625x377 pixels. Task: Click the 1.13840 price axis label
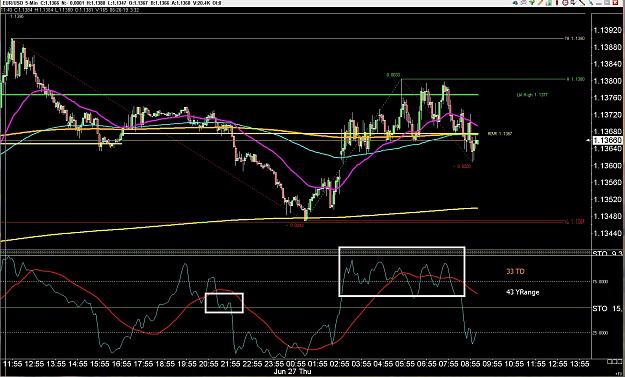[607, 64]
